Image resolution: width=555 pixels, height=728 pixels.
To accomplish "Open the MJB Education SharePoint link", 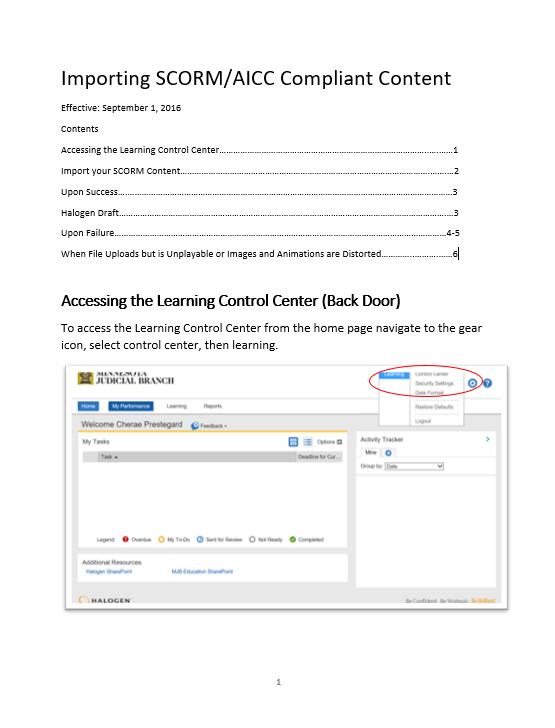I will pos(202,572).
